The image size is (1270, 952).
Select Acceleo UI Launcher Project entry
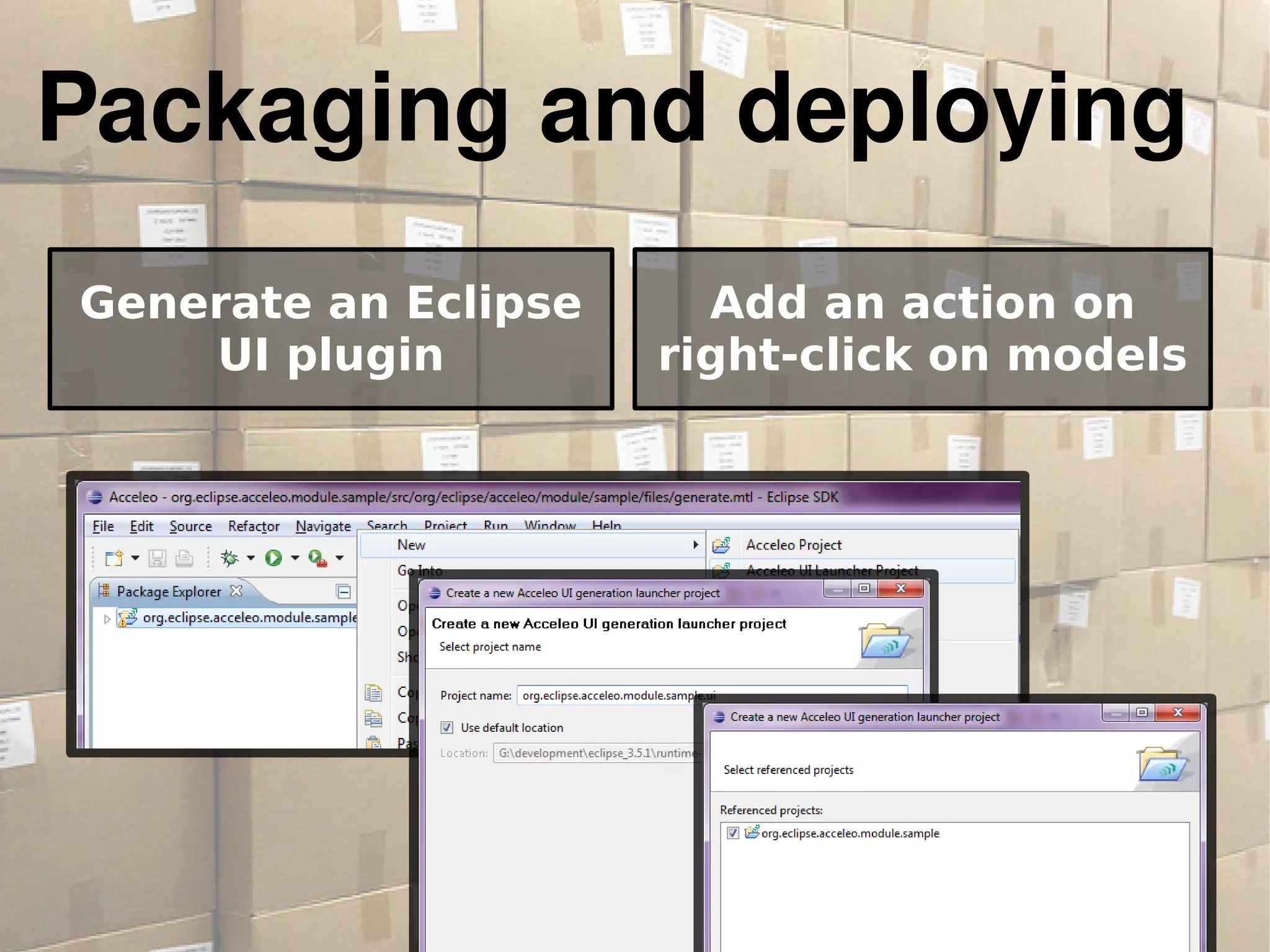pyautogui.click(x=832, y=570)
